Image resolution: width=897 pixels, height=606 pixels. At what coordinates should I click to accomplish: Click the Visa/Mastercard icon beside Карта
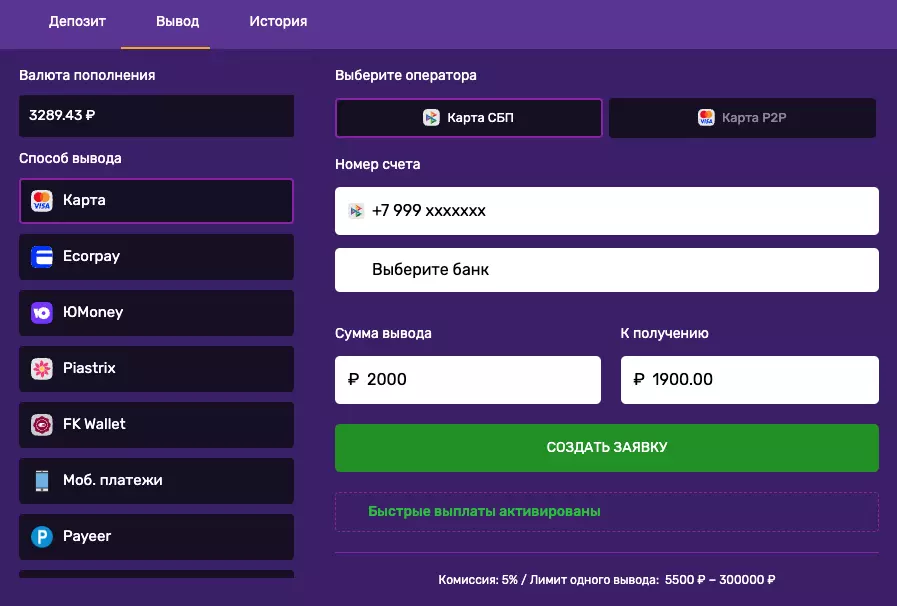coord(41,201)
